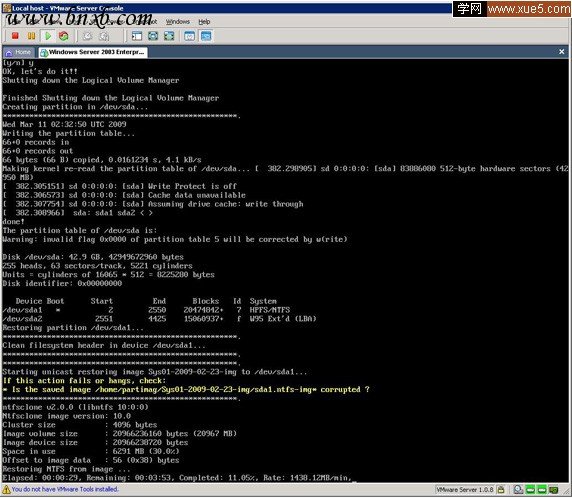
Task: Toggle the inventory sidebar view icon
Action: click(137, 36)
